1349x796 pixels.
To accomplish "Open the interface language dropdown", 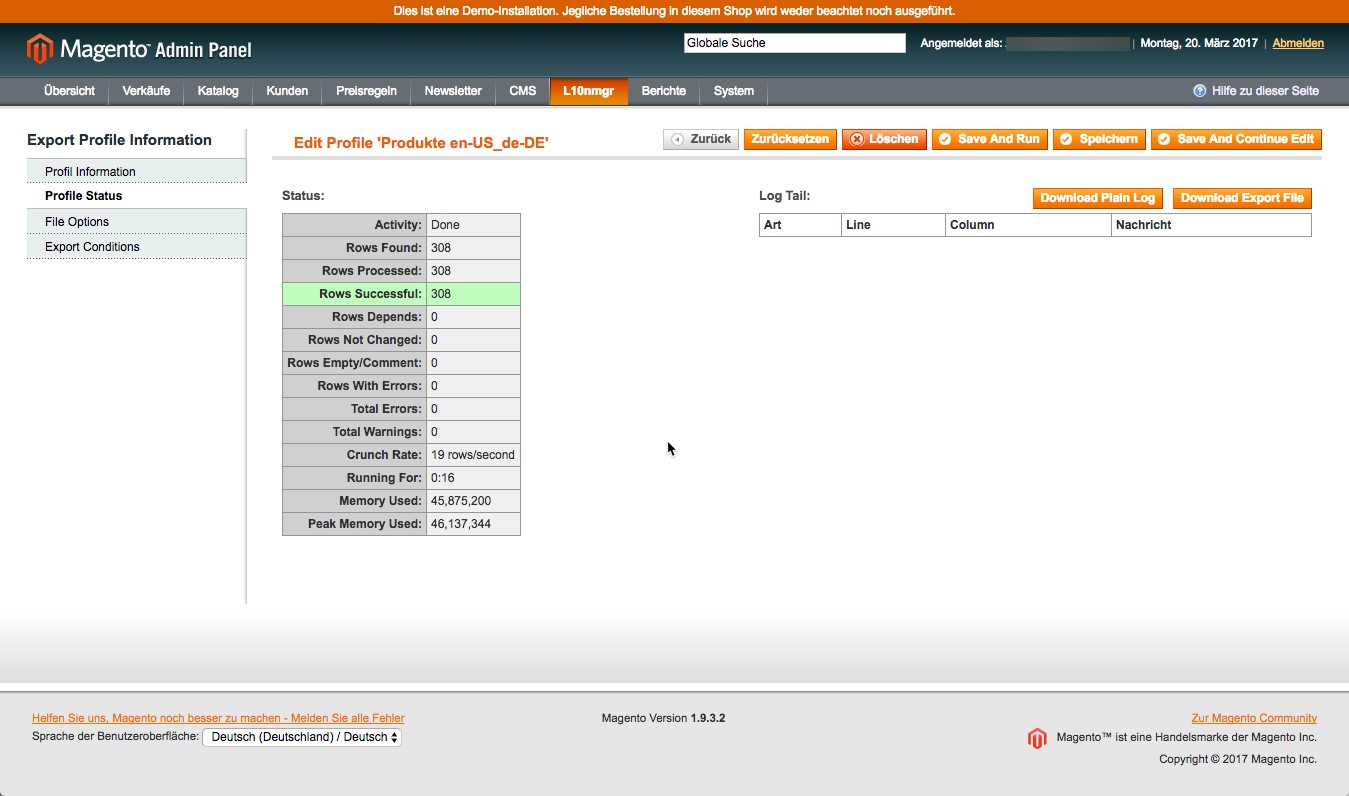I will pyautogui.click(x=302, y=737).
